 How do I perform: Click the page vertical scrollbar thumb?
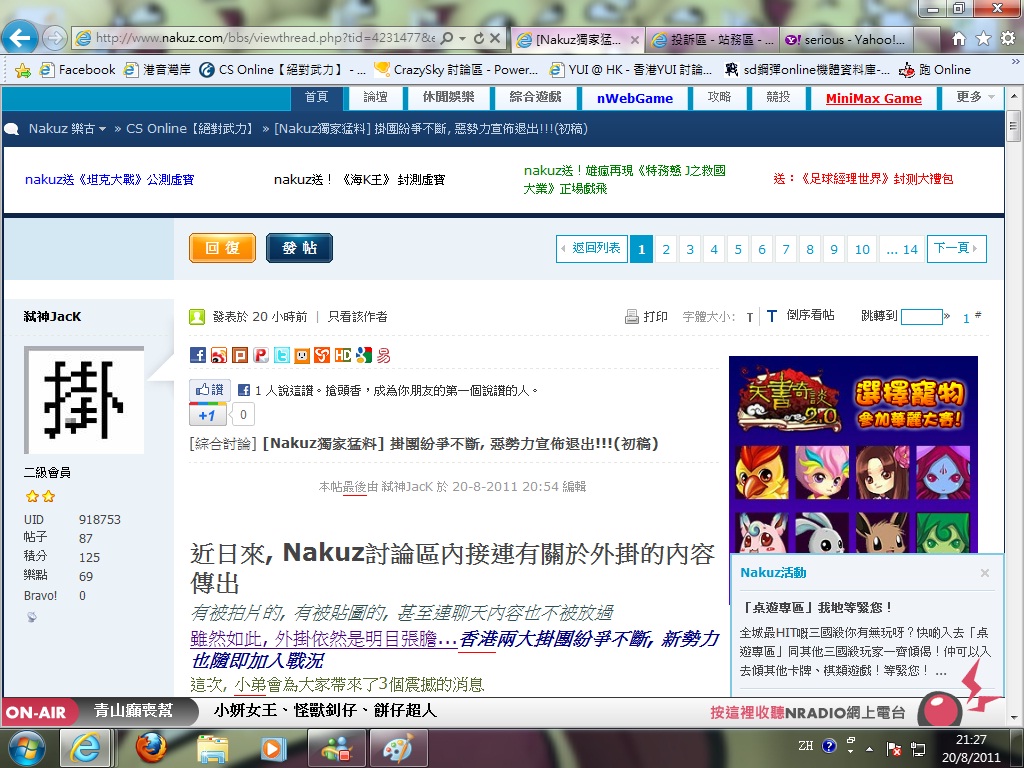click(x=1013, y=125)
